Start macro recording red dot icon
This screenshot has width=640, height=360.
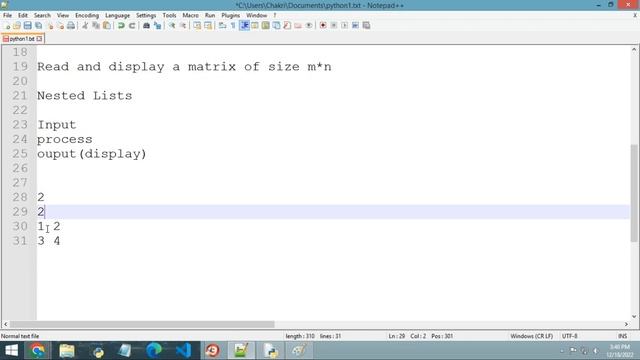click(323, 26)
